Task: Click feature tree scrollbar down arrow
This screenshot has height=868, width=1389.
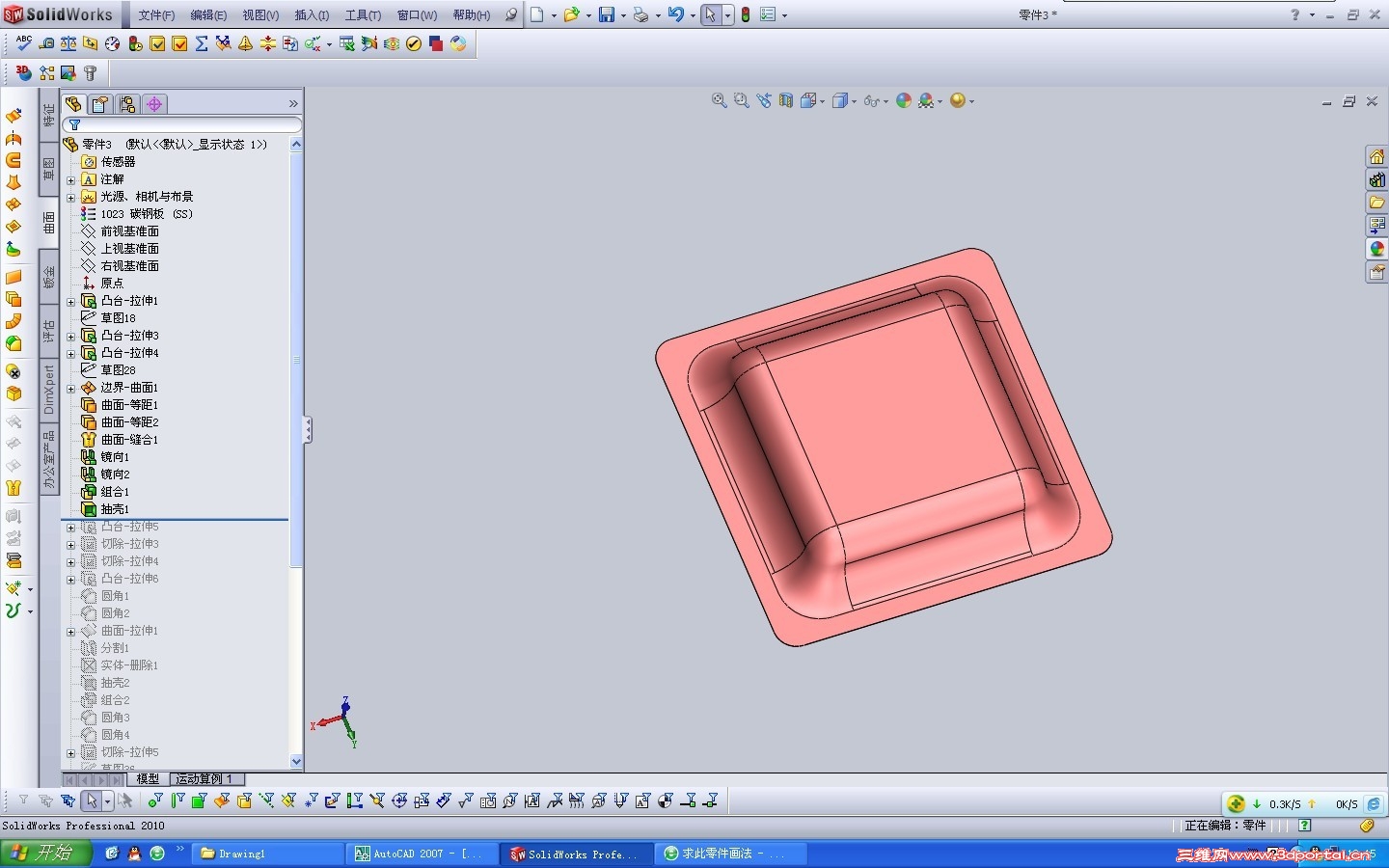Action: tap(296, 761)
